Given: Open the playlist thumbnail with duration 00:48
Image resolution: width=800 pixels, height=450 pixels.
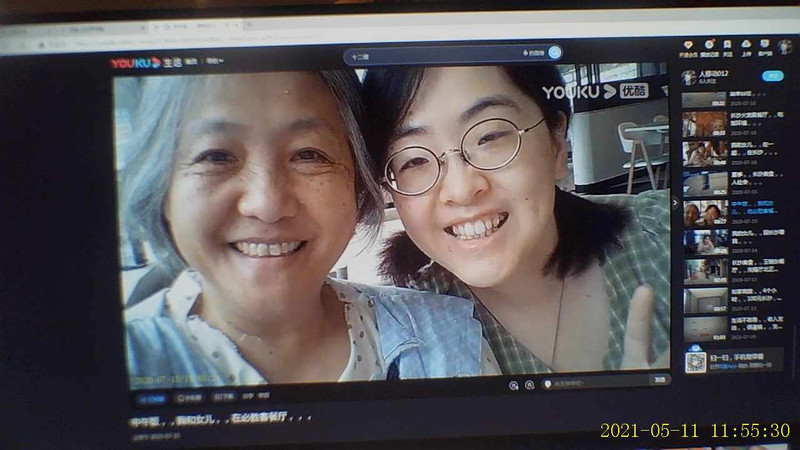Looking at the screenshot, I should click(x=705, y=154).
